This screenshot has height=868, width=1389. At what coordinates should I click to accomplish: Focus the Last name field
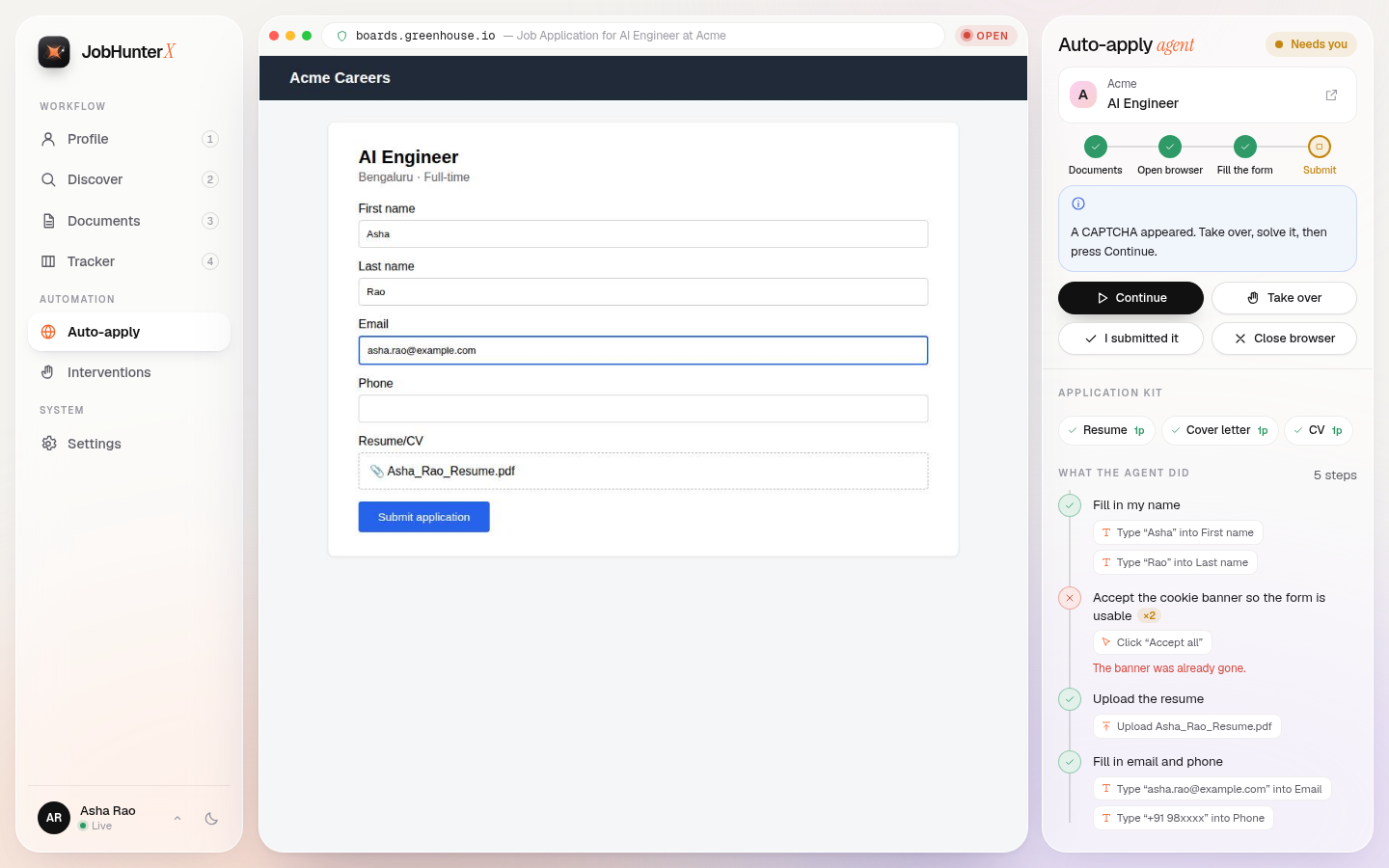coord(643,292)
